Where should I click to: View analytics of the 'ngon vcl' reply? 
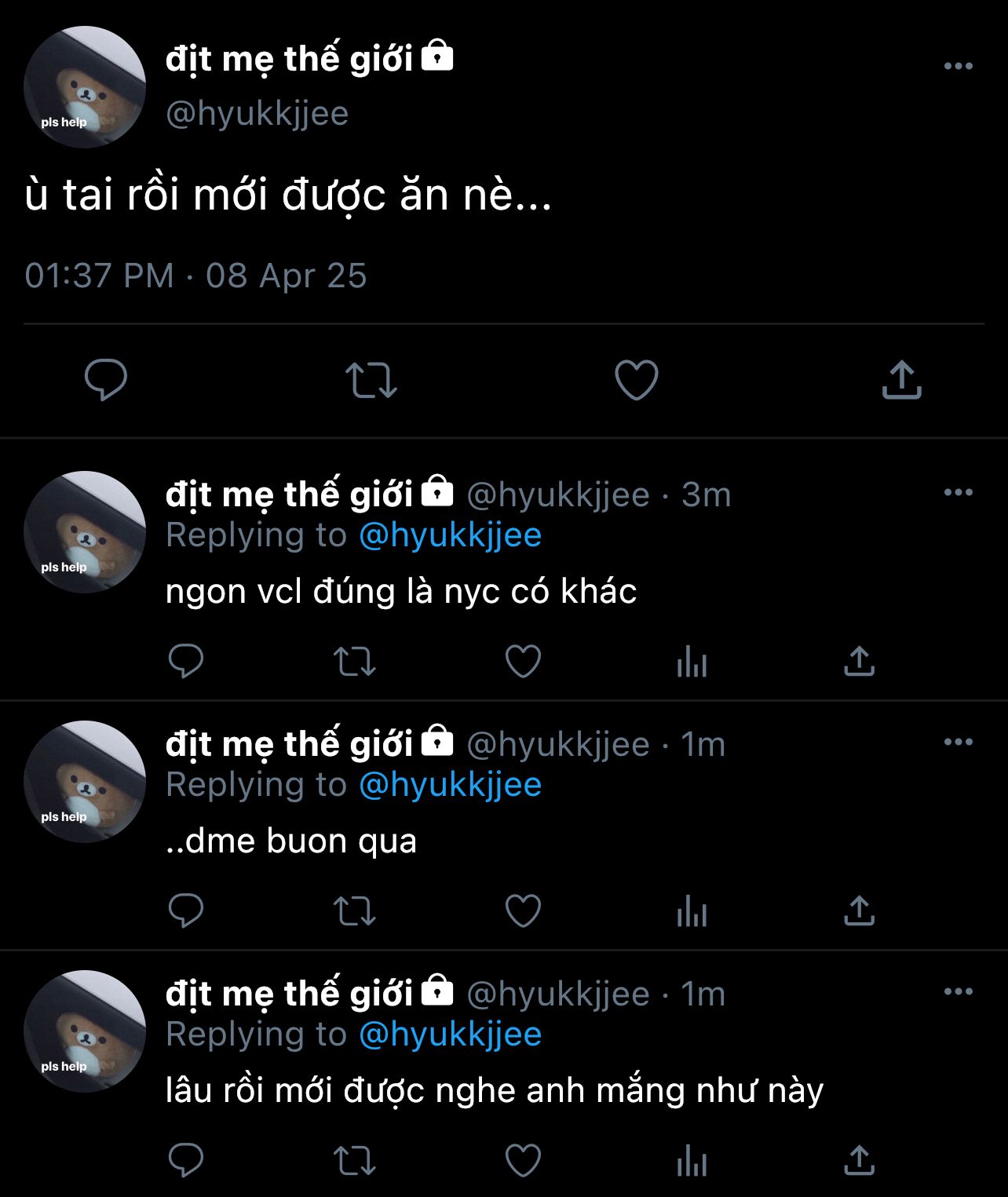click(x=692, y=662)
